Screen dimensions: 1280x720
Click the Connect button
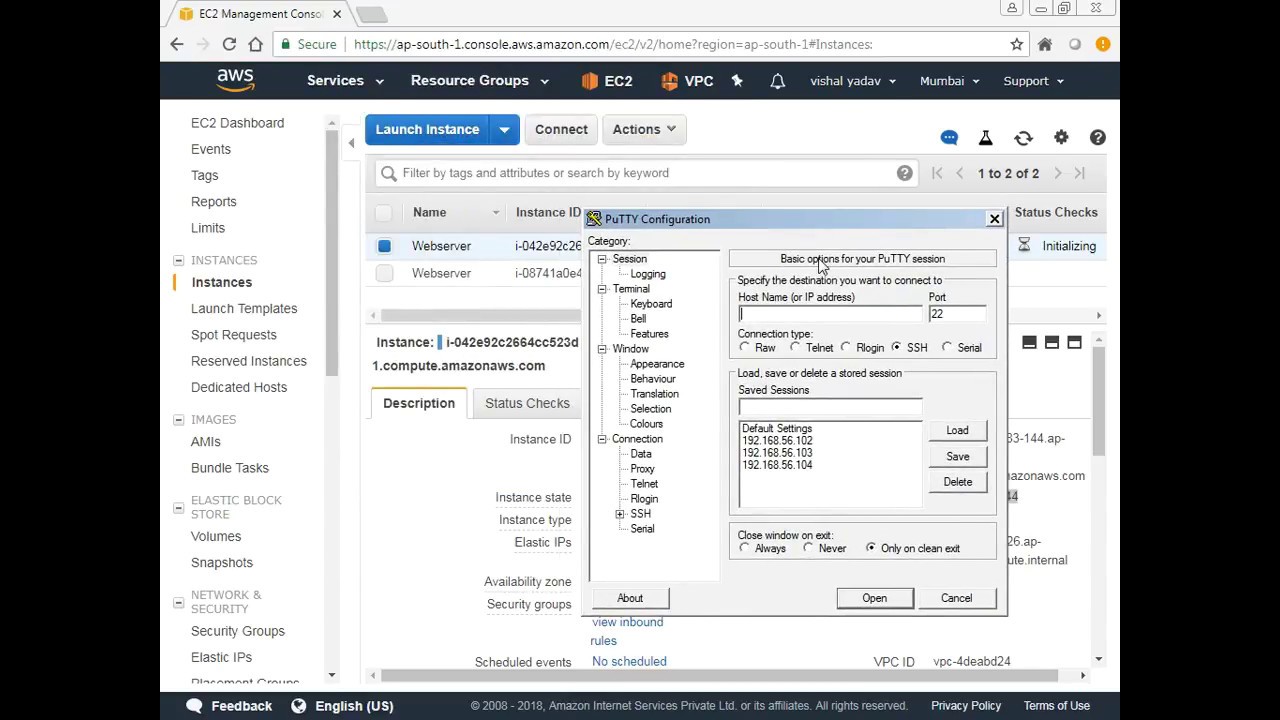point(561,129)
